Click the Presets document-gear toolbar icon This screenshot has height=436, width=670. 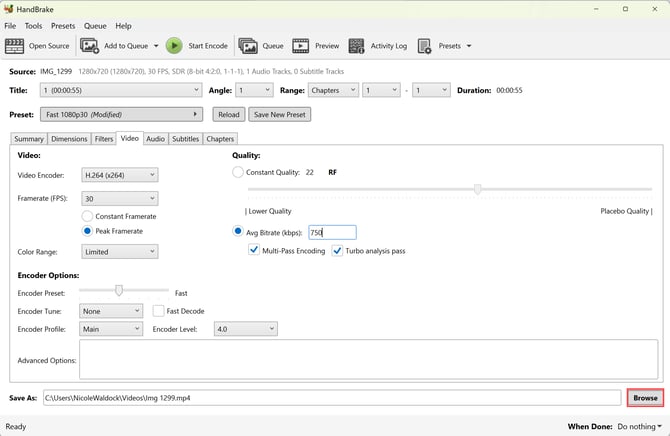[424, 46]
